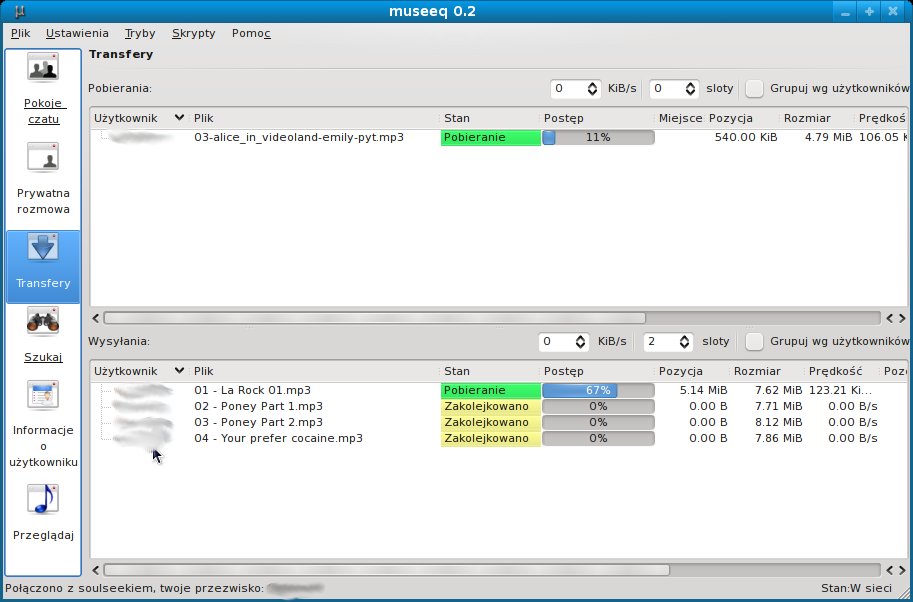Toggle sort arrow on Wysyłania Użytkownik column
Viewport: 913px width, 602px height.
[x=179, y=370]
